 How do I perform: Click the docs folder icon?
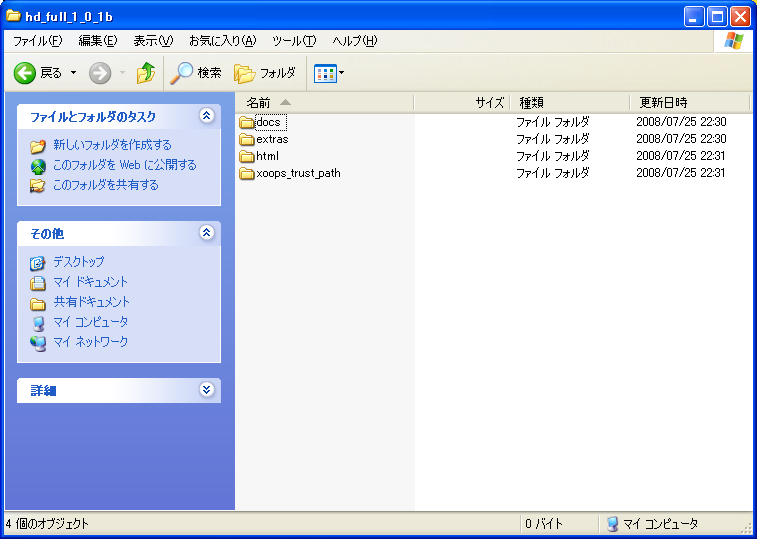(x=247, y=122)
